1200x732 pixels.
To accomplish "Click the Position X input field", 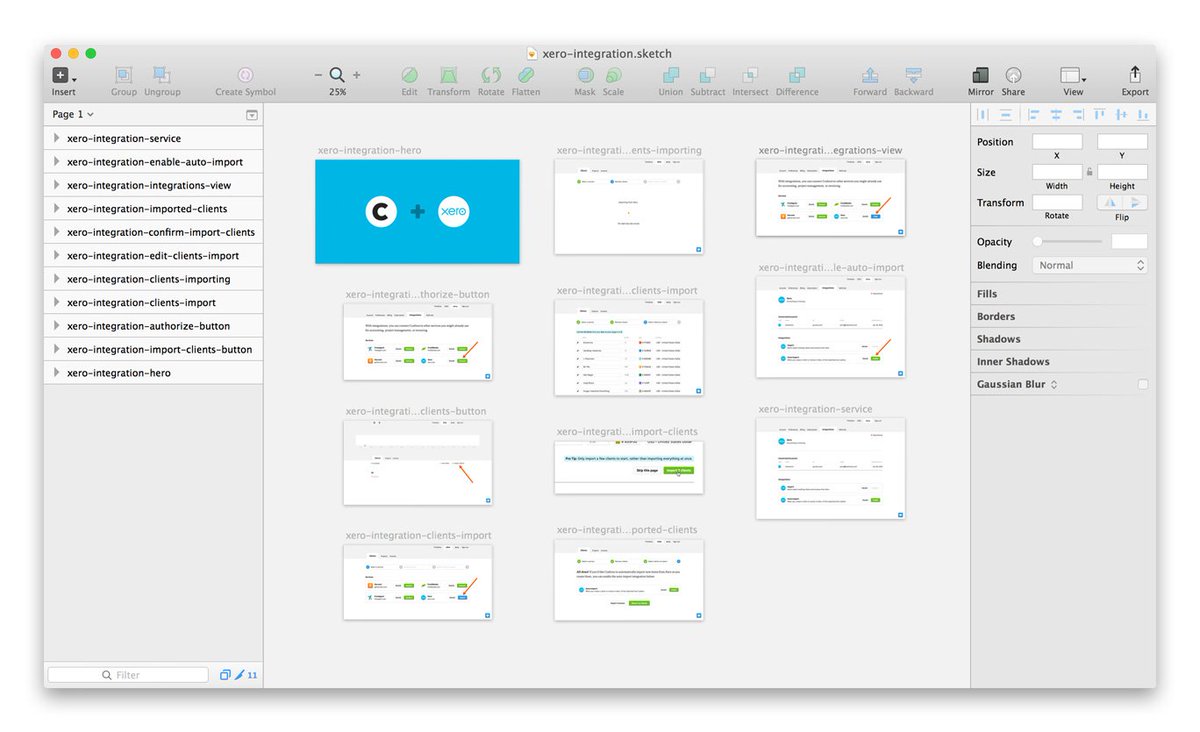I will point(1057,142).
